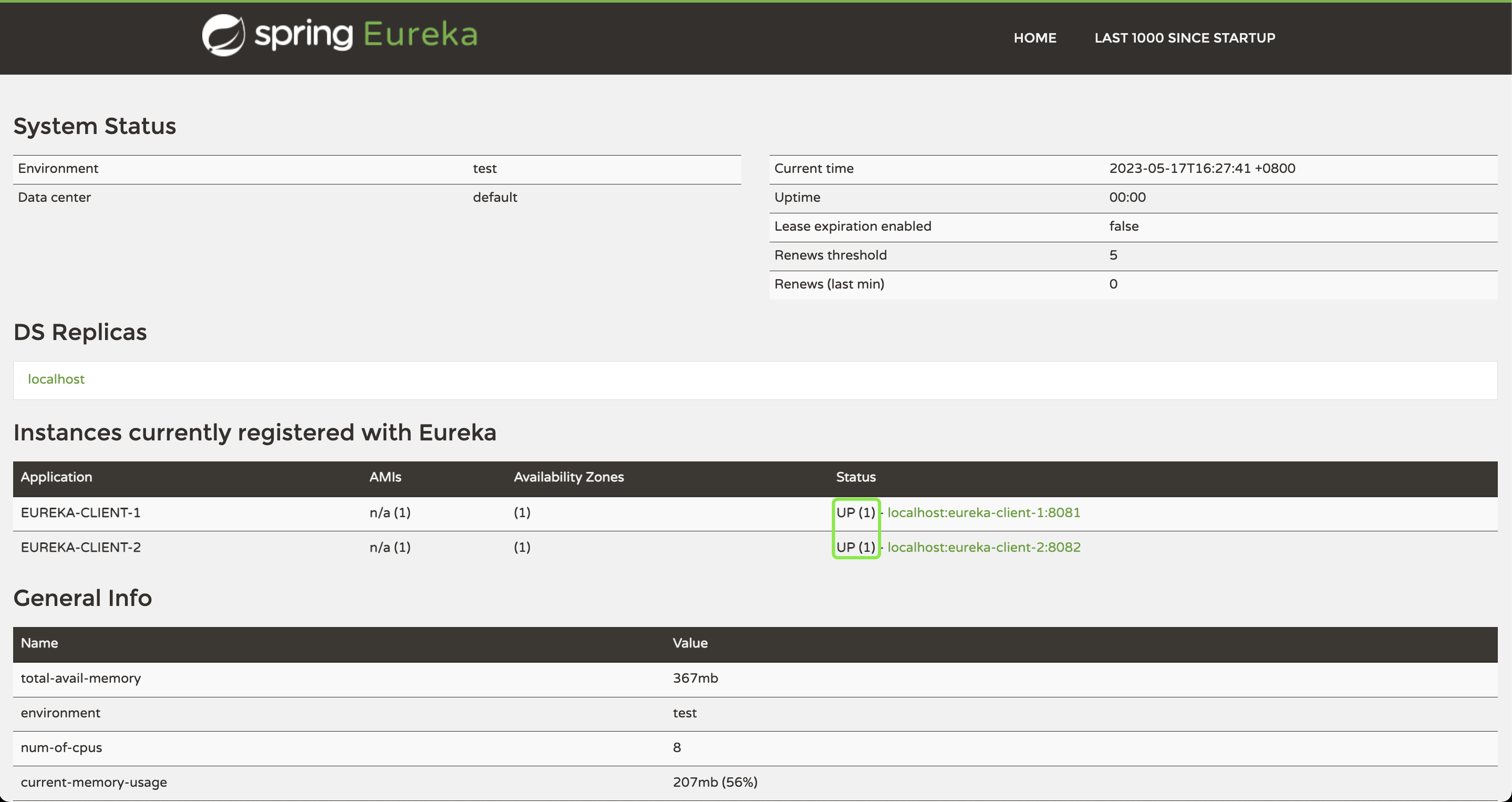Select the Data center label
1512x802 pixels.
(x=54, y=197)
